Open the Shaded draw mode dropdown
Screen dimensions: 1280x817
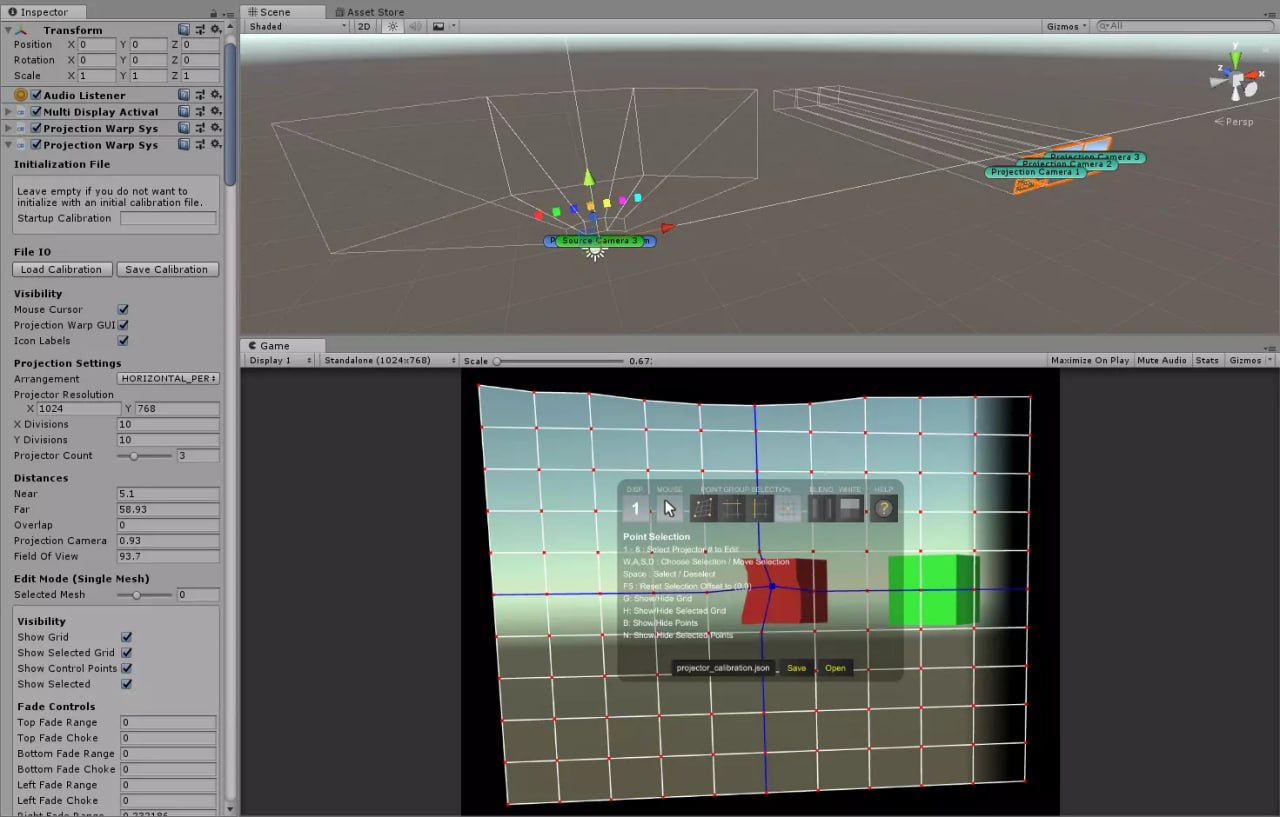297,26
